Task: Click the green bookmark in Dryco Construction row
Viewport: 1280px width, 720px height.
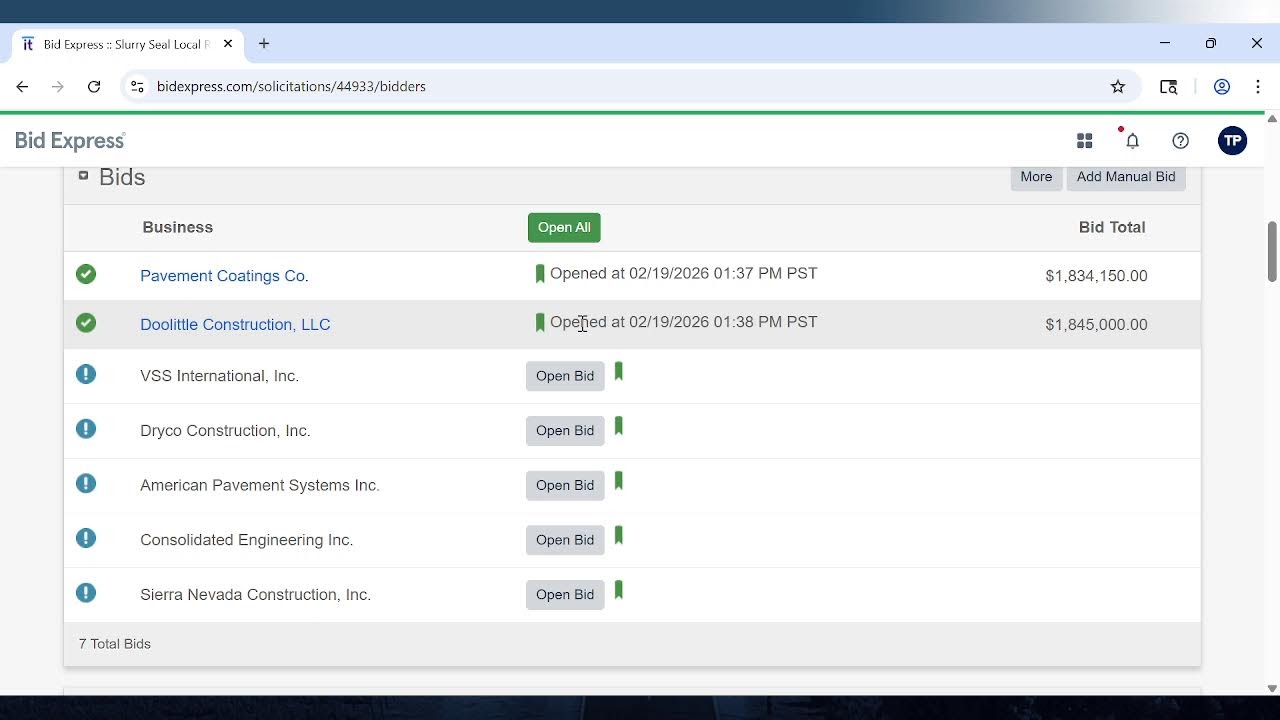Action: (x=619, y=427)
